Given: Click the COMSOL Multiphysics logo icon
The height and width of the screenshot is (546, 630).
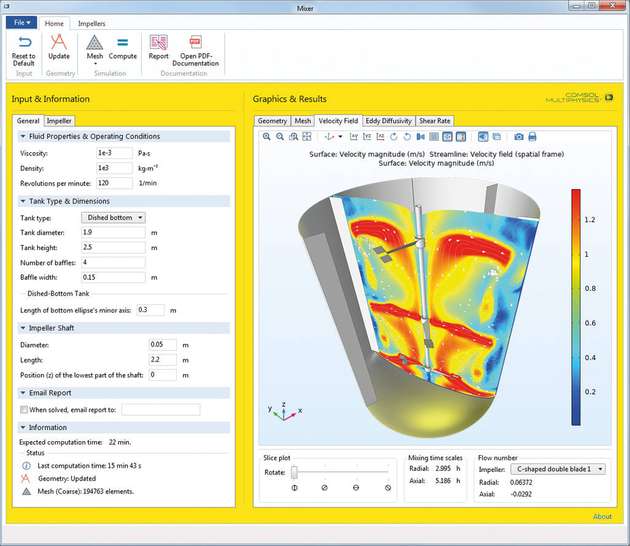Looking at the screenshot, I should click(x=609, y=97).
